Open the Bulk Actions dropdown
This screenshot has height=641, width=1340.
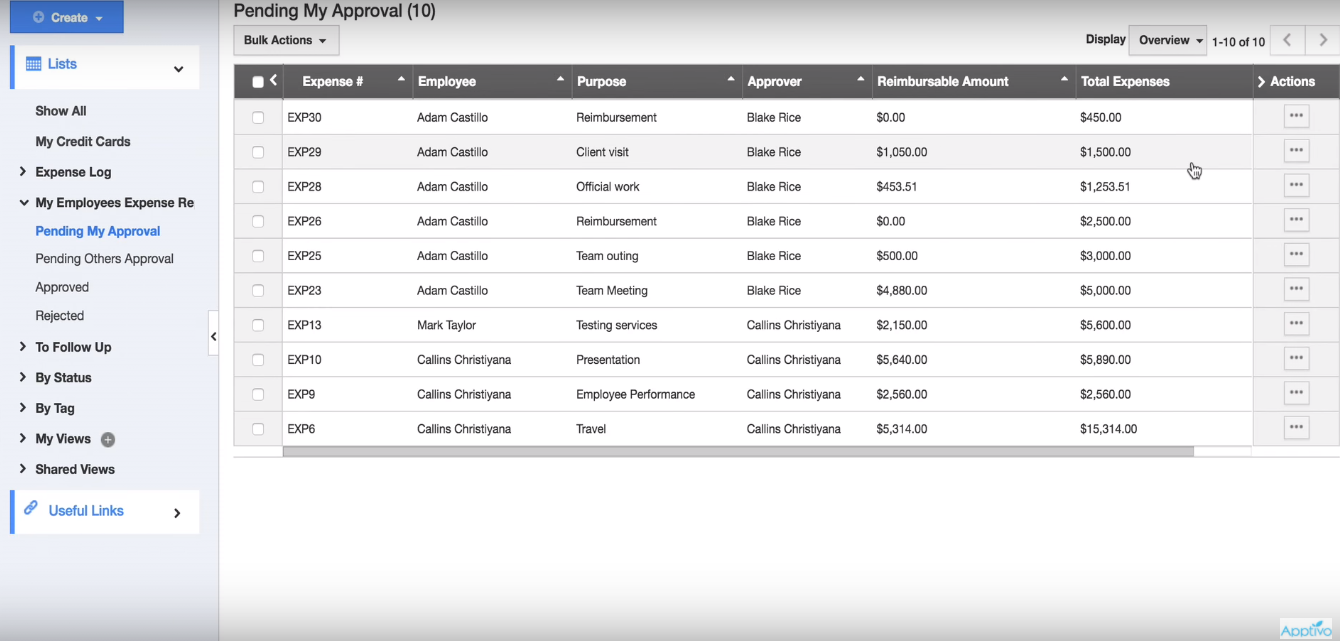tap(285, 40)
